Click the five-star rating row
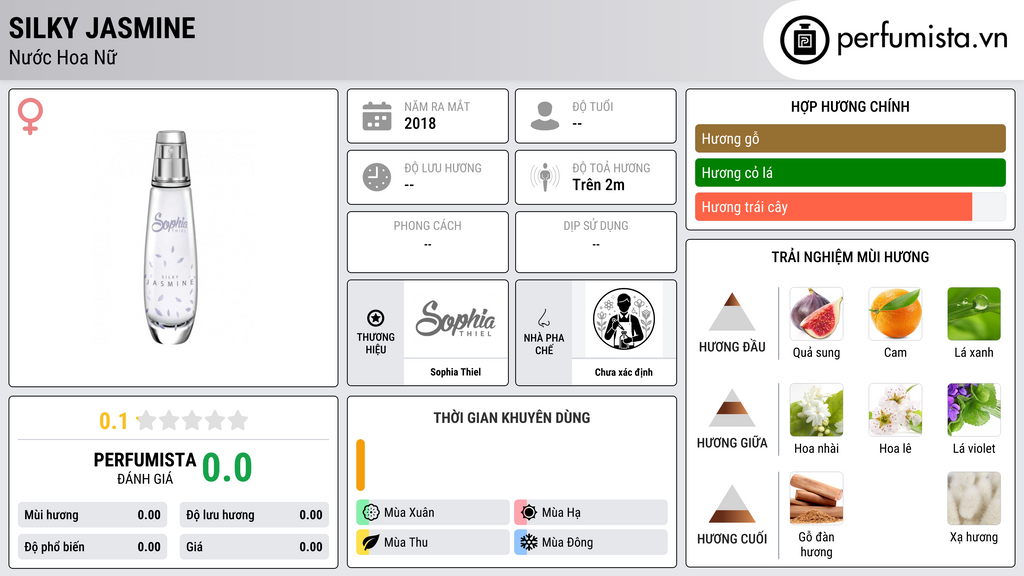Screen dimensions: 1024x576 click(192, 420)
